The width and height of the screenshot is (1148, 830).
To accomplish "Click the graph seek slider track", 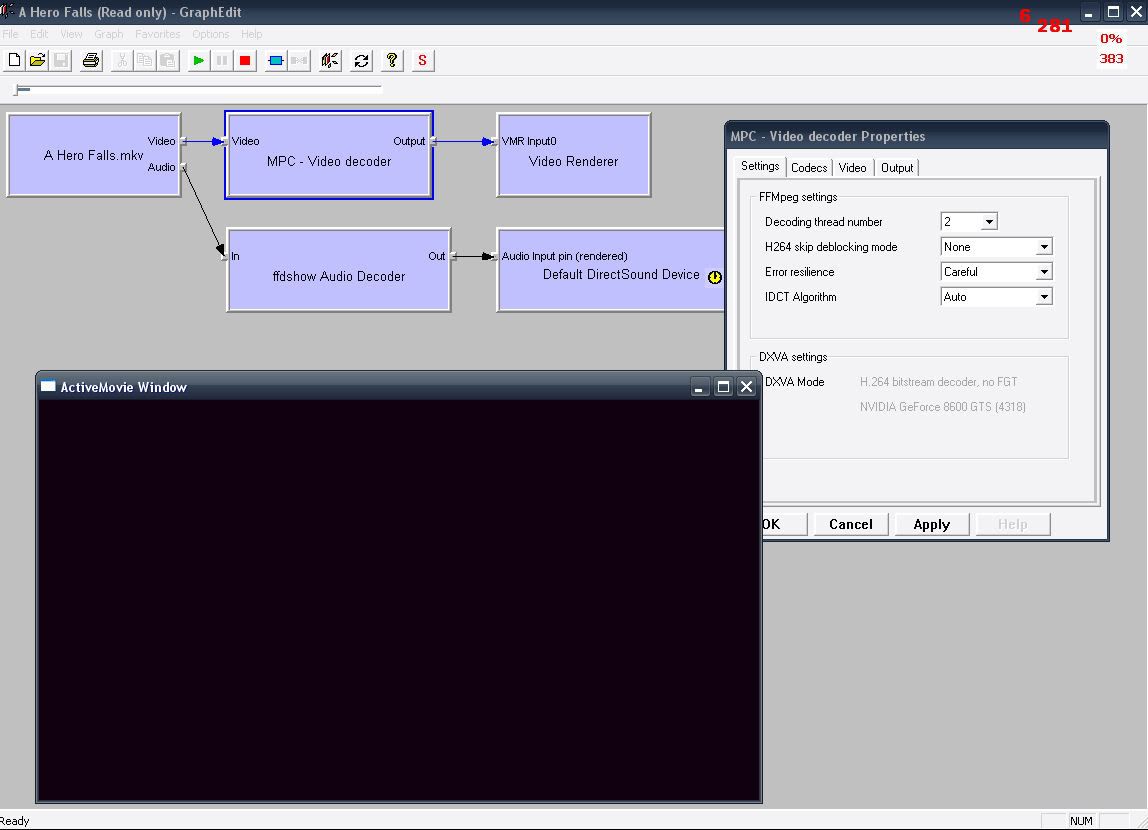I will point(200,89).
